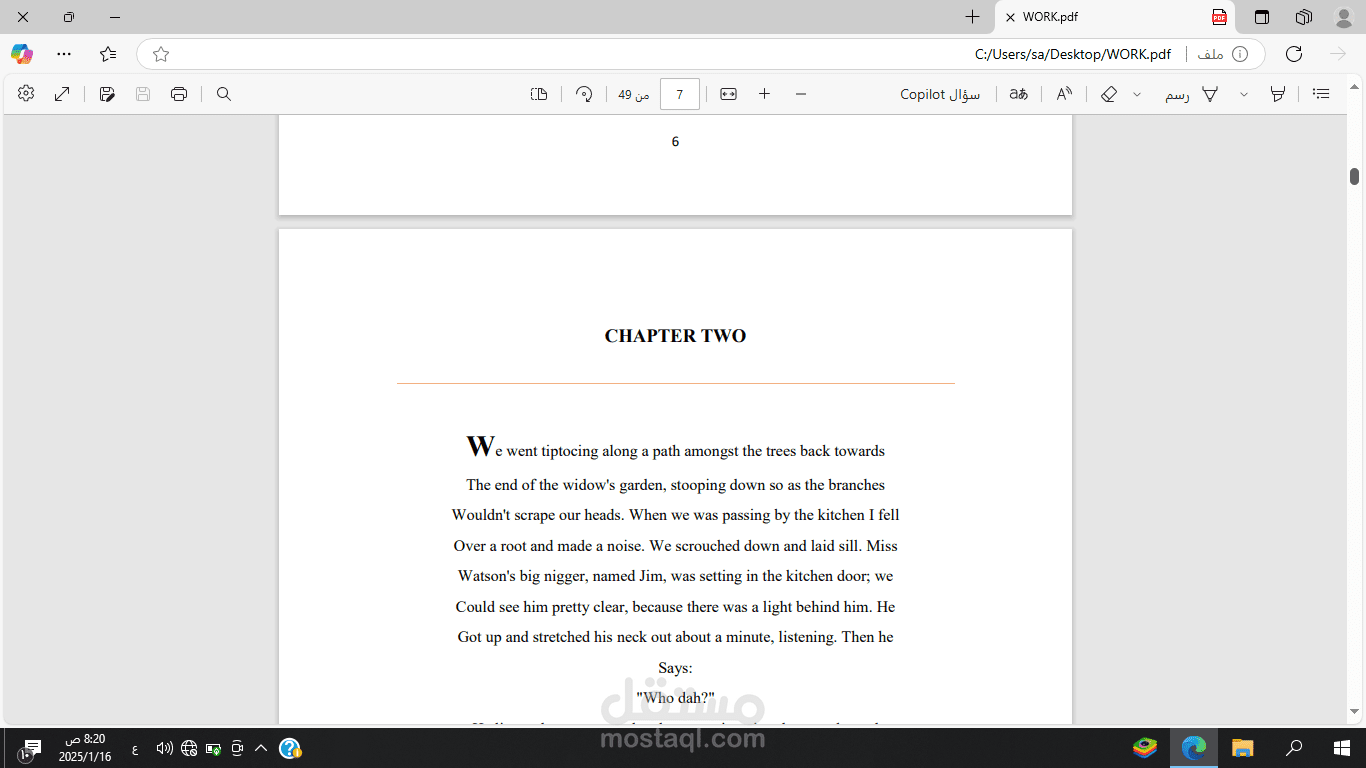Viewport: 1366px width, 768px height.
Task: Open the volume control in tray
Action: pos(165,748)
